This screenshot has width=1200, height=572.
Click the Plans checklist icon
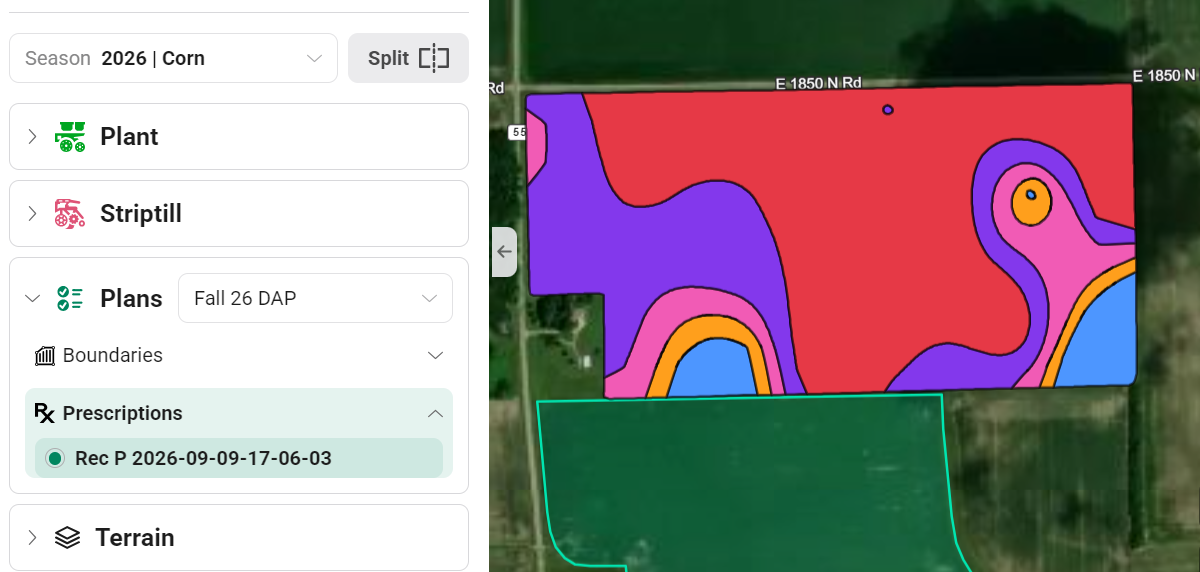pyautogui.click(x=70, y=298)
